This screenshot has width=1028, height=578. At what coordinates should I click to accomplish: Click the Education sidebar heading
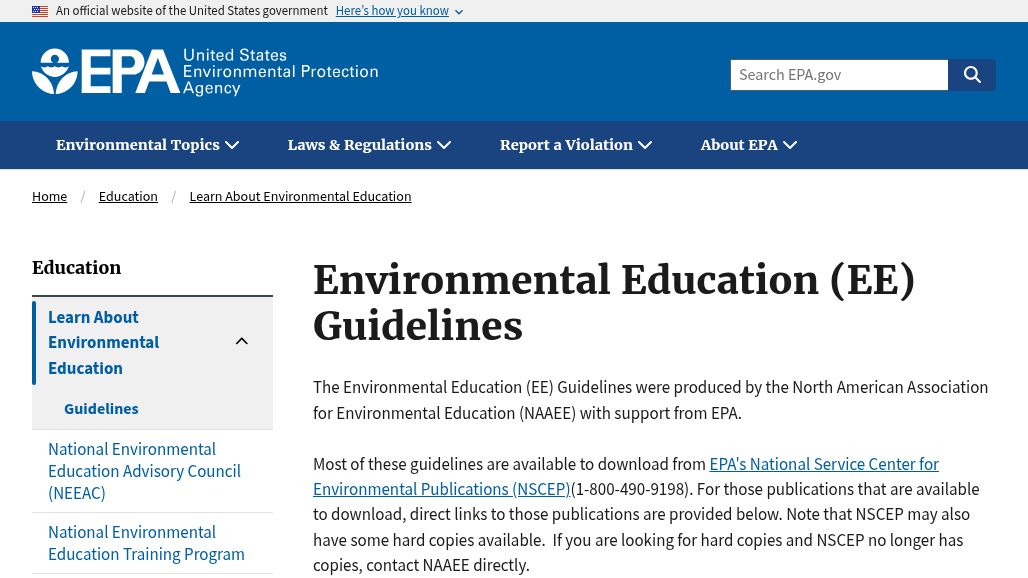click(76, 267)
